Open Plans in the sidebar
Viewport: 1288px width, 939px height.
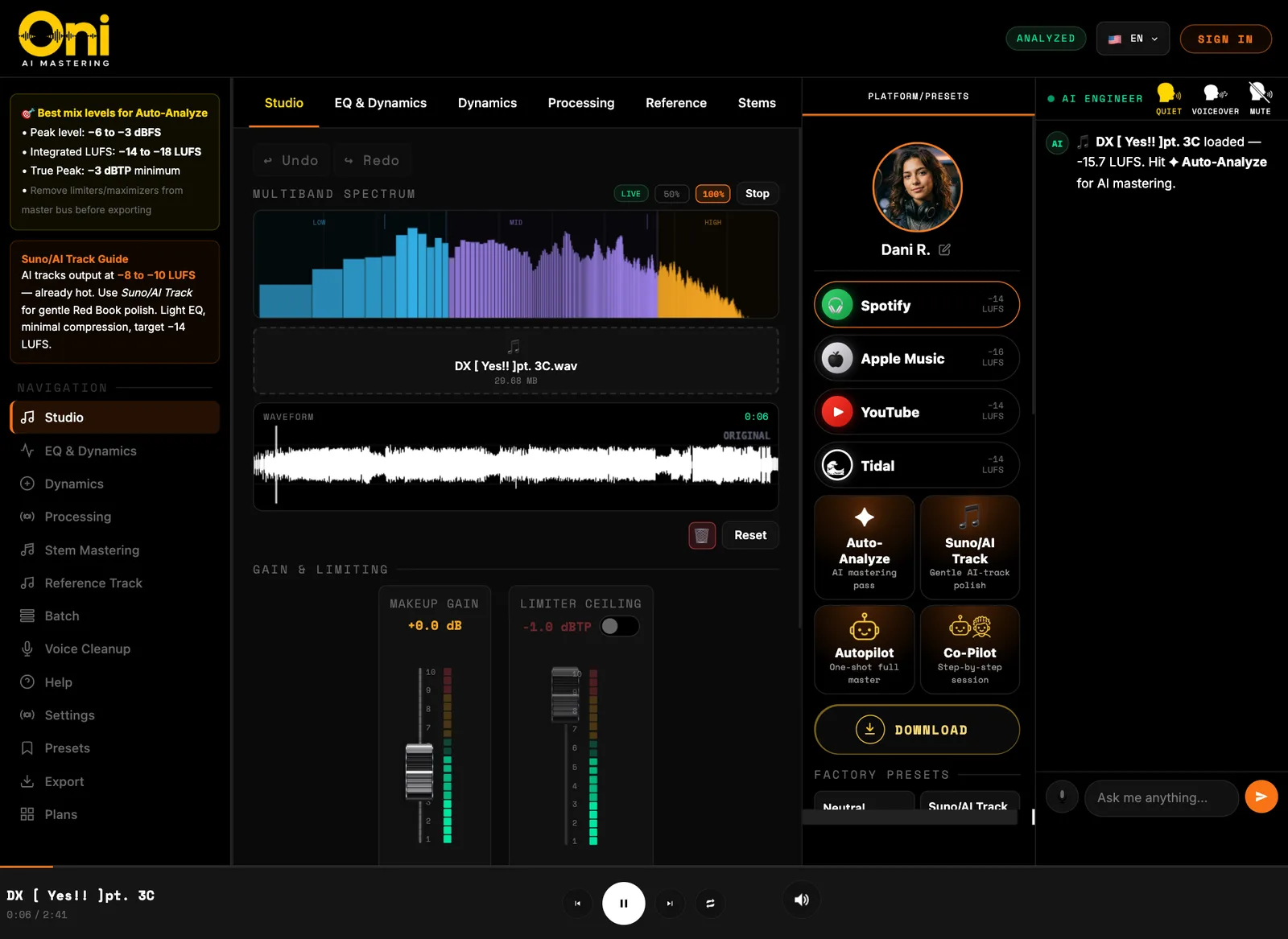coord(114,814)
